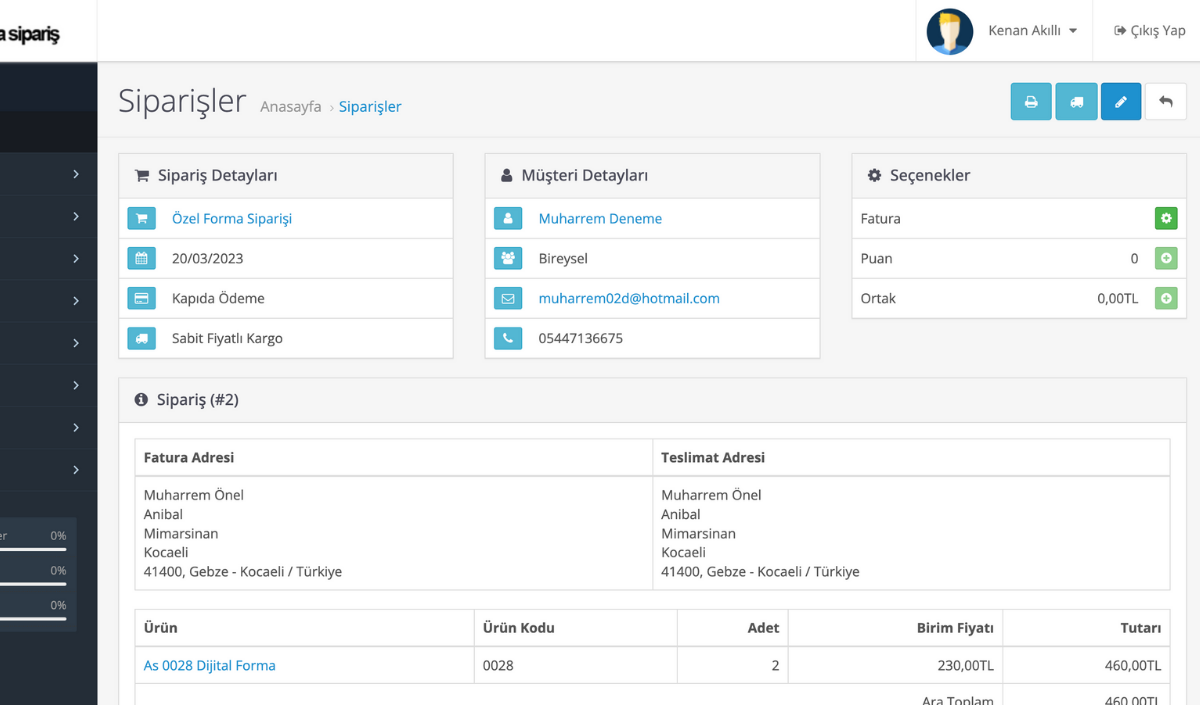Expand the last sidebar menu chevron

tap(76, 469)
